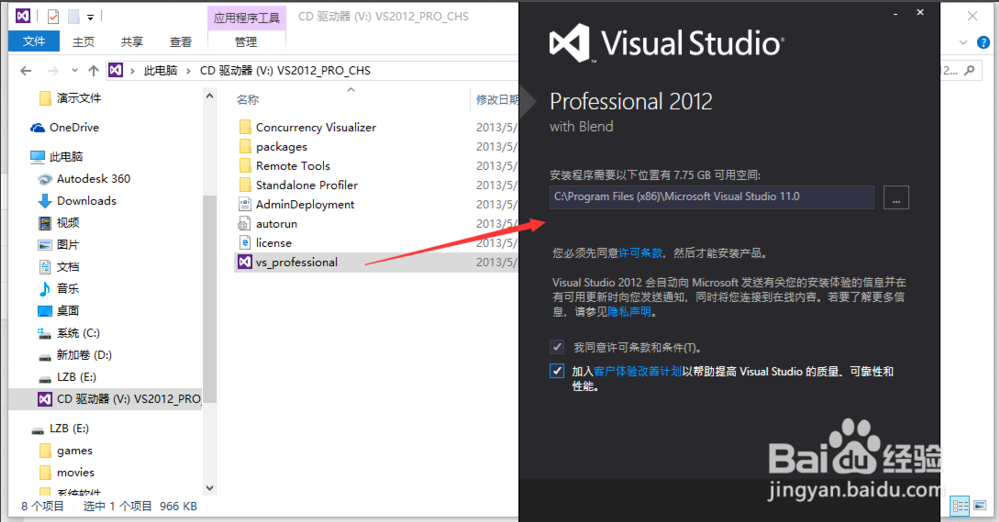The image size is (999, 522).
Task: Open the 许可条款 link
Action: (640, 253)
